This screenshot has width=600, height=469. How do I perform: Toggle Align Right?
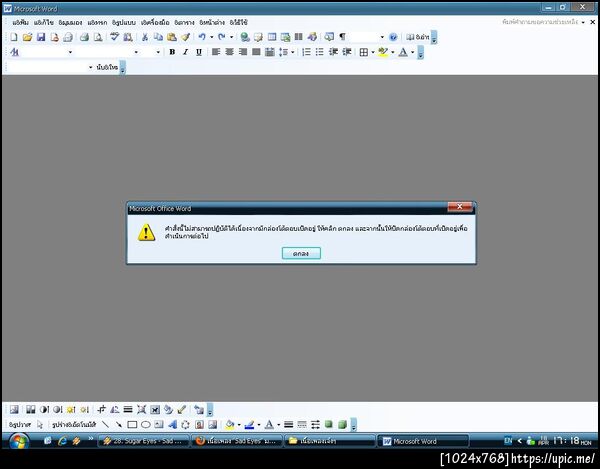click(x=243, y=52)
